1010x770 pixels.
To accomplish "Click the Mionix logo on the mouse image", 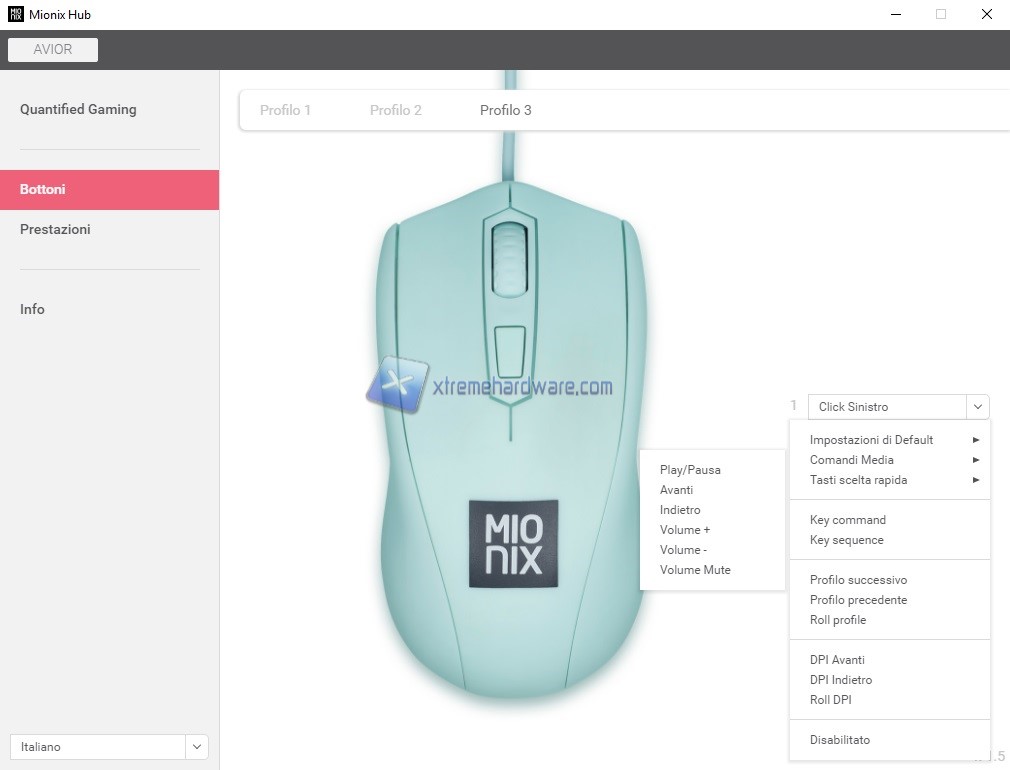I will [513, 544].
